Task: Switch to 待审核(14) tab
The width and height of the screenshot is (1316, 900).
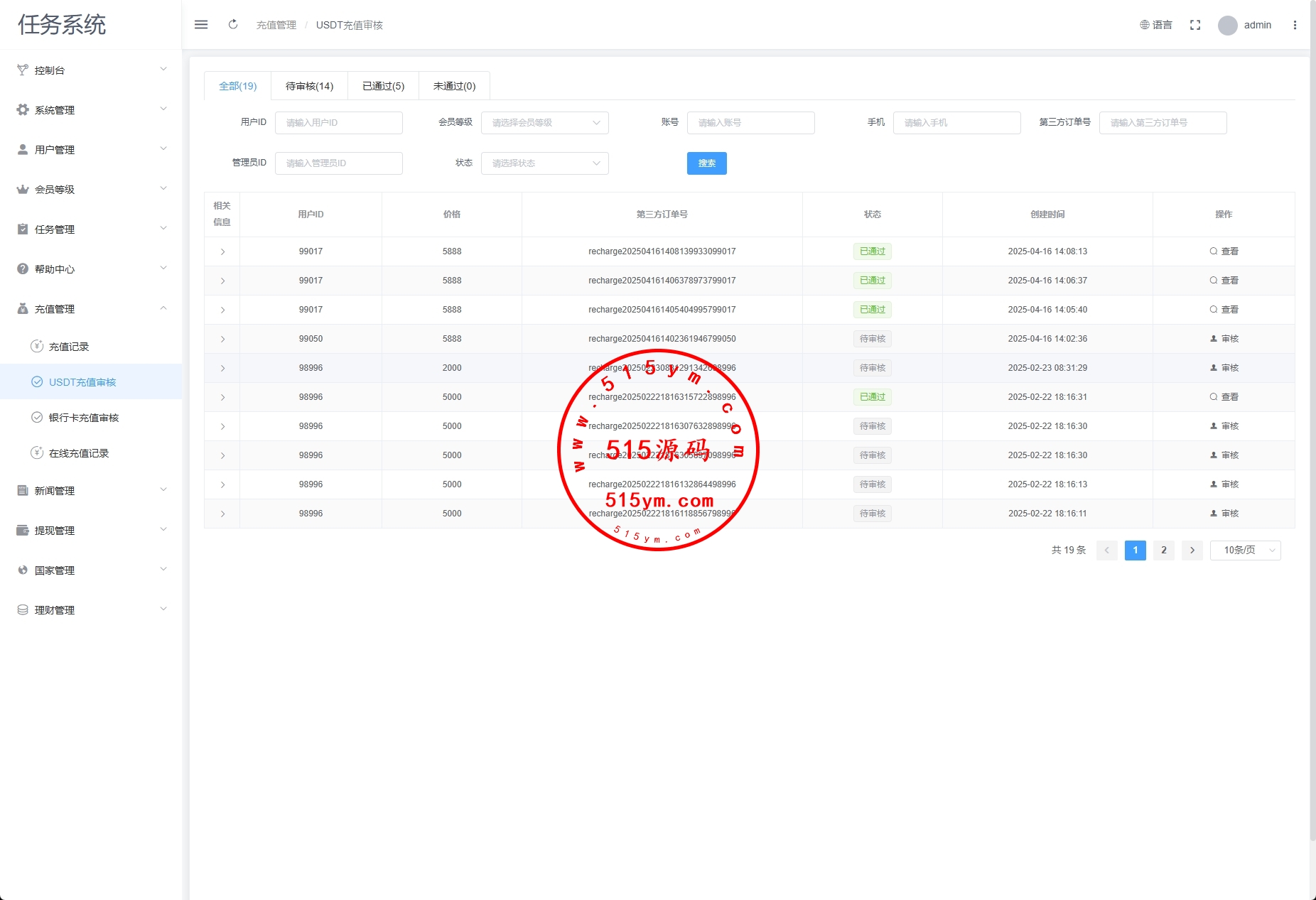Action: tap(309, 86)
